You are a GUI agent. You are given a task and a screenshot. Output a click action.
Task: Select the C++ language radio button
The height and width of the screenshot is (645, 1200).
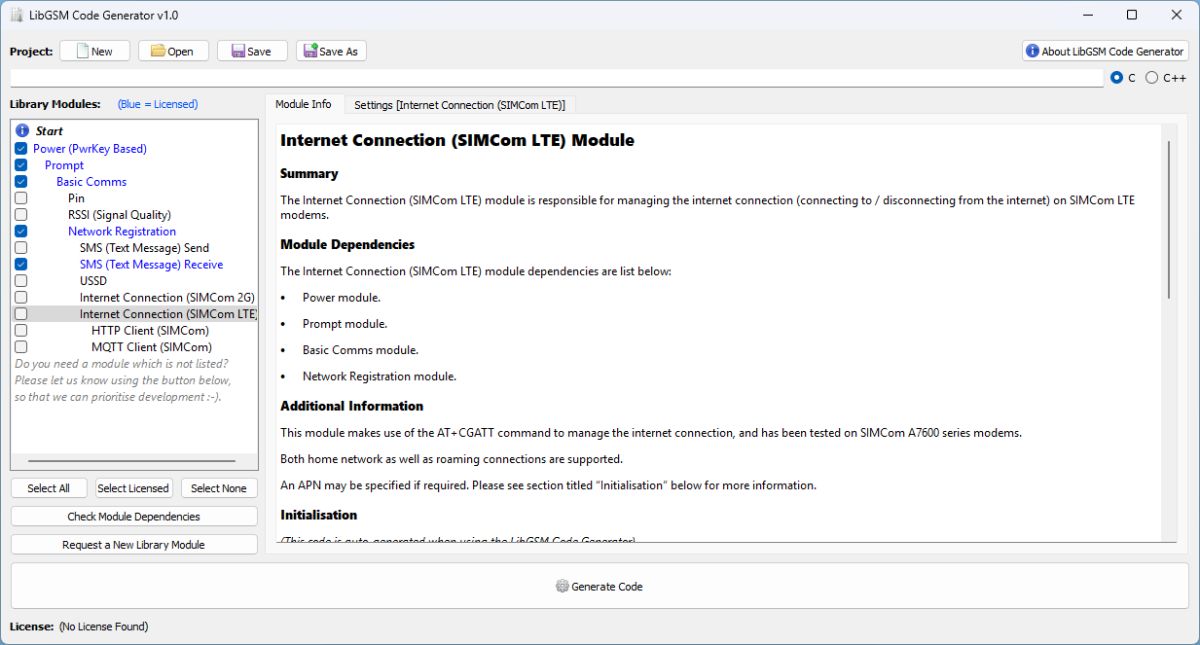[1152, 78]
